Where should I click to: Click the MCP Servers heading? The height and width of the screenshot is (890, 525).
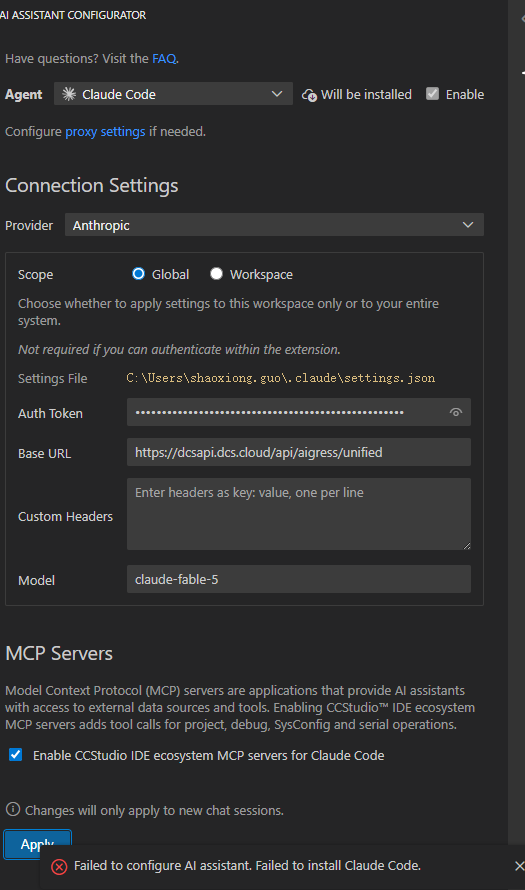click(x=59, y=653)
